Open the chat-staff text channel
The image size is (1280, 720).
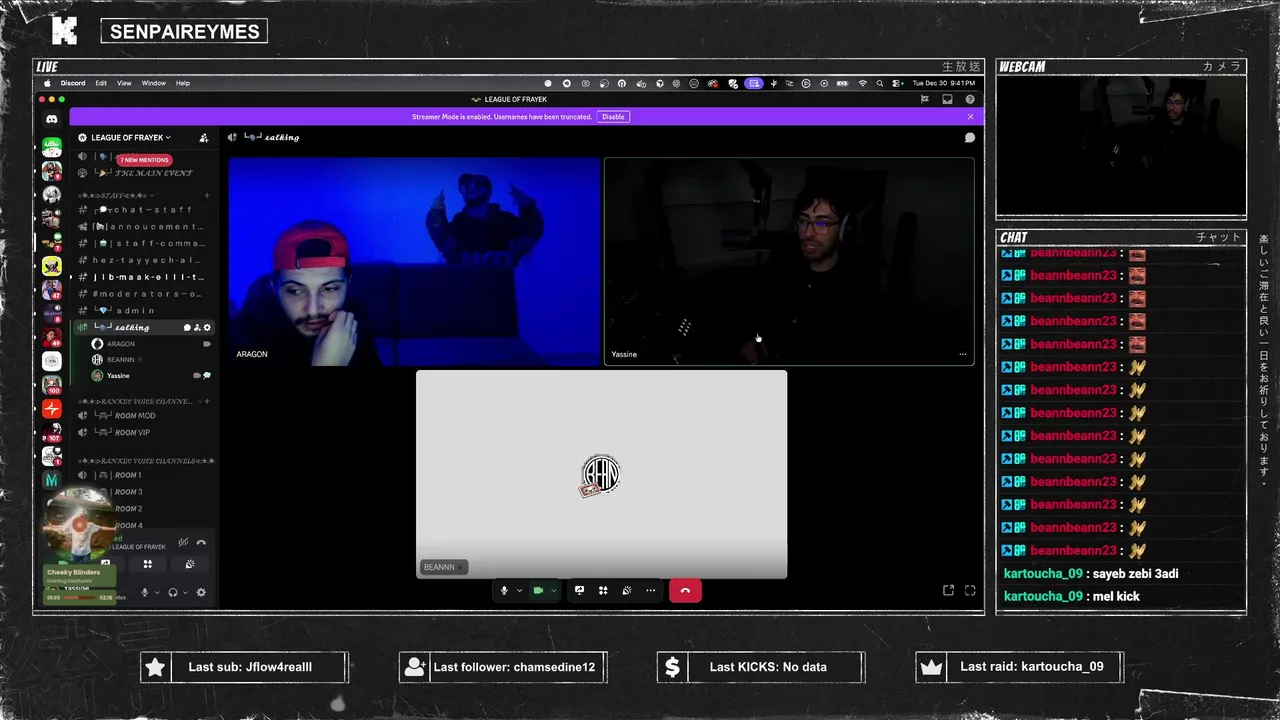143,210
